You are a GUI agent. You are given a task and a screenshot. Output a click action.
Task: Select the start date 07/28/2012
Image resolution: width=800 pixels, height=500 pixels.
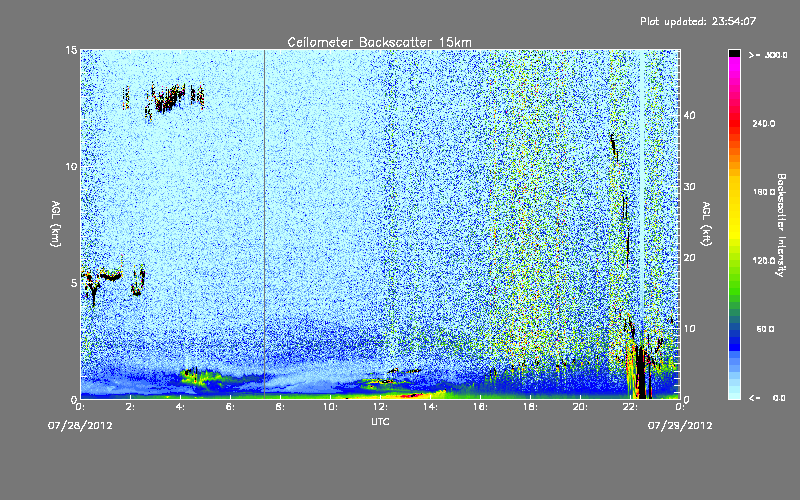tap(80, 425)
